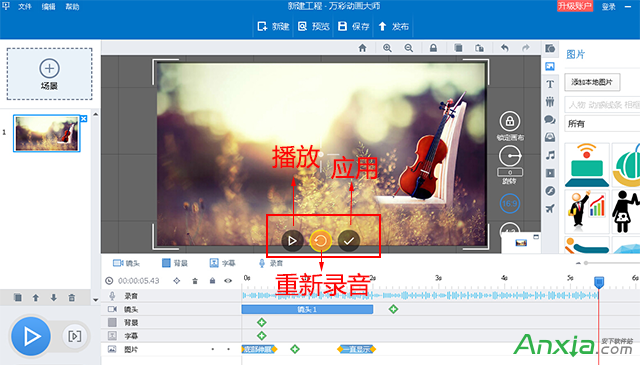Click the timeline keyframe diamond icon

pyautogui.click(x=177, y=280)
